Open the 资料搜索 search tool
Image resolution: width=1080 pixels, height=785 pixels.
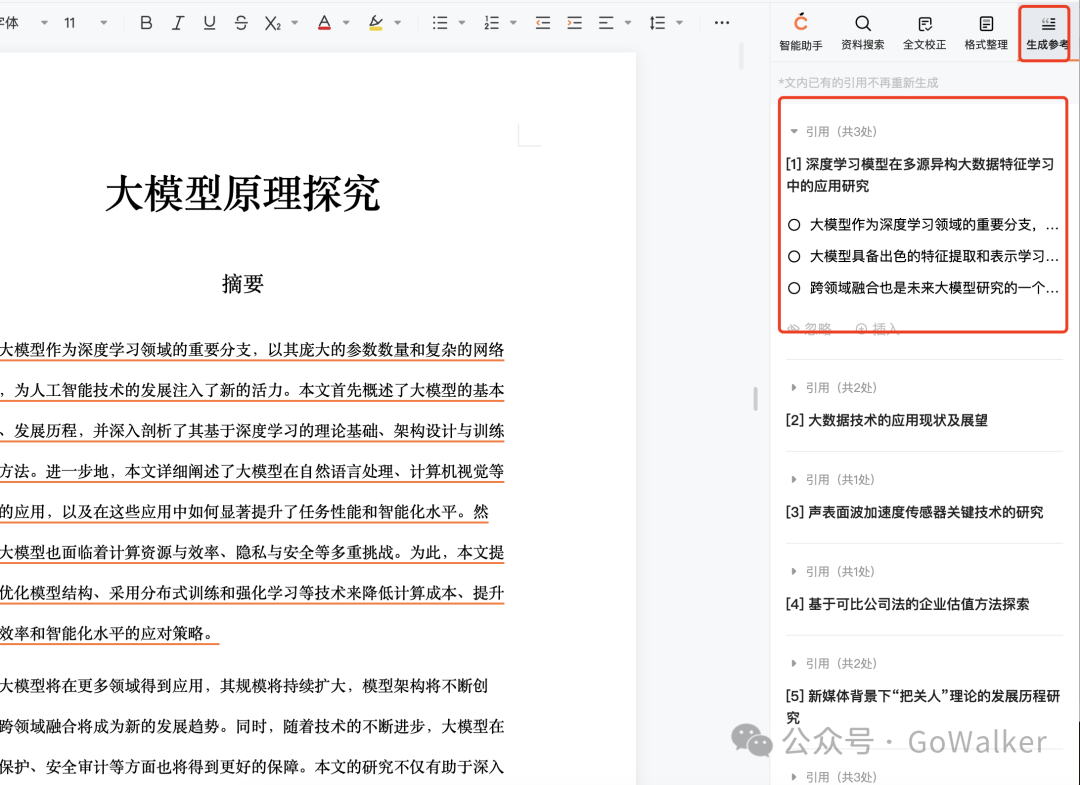pos(862,32)
